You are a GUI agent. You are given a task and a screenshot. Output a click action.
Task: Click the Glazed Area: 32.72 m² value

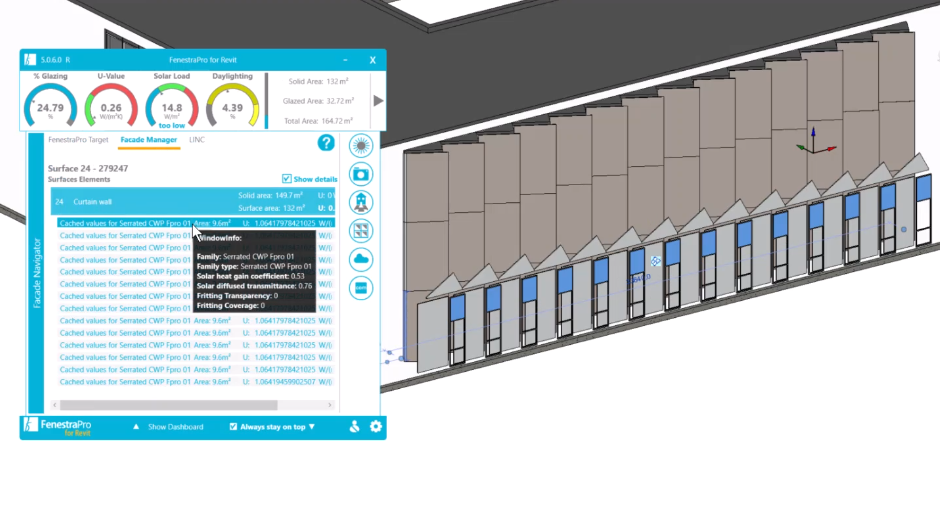[x=318, y=101]
